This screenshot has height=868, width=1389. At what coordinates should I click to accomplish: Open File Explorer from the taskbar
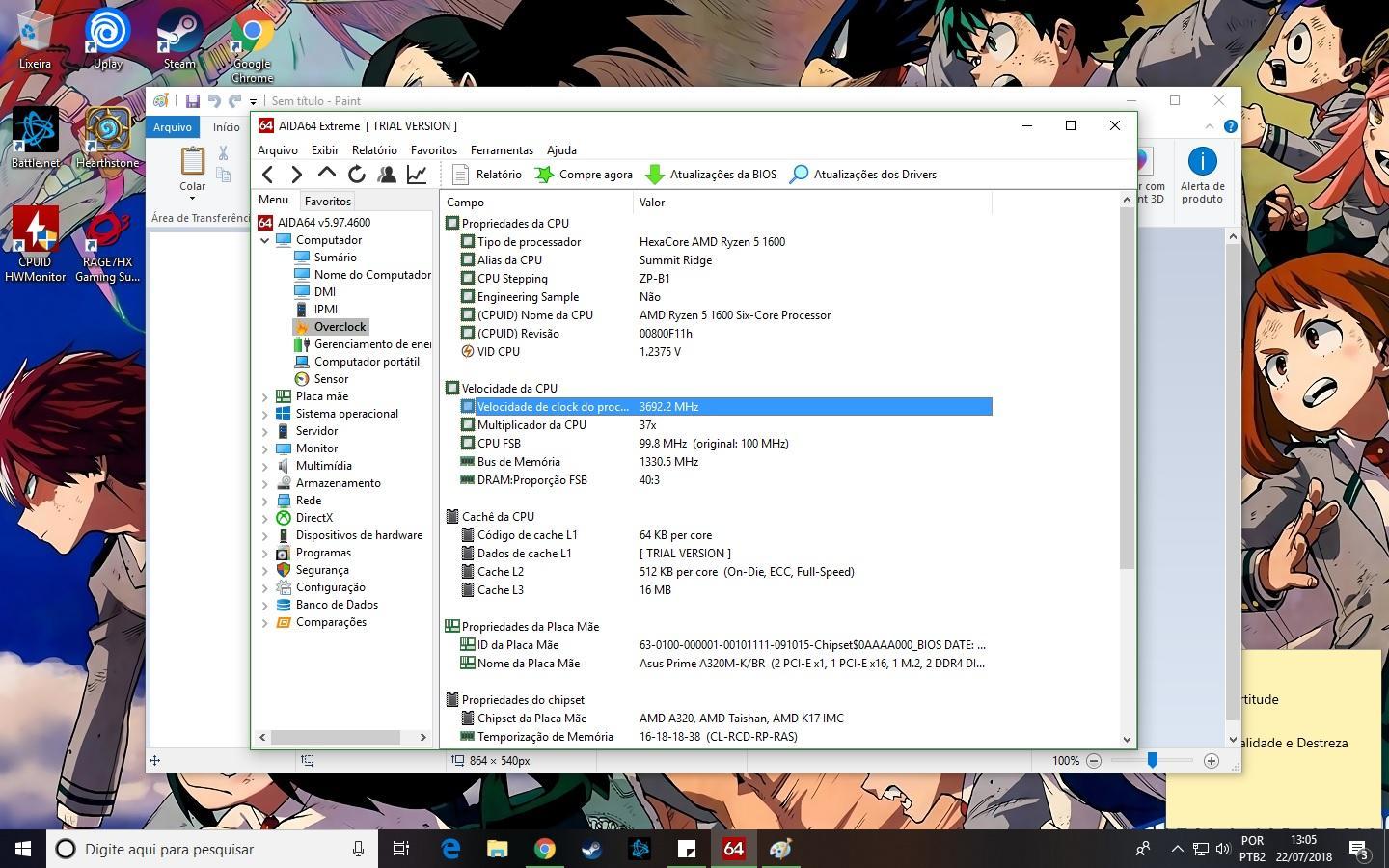(x=498, y=849)
